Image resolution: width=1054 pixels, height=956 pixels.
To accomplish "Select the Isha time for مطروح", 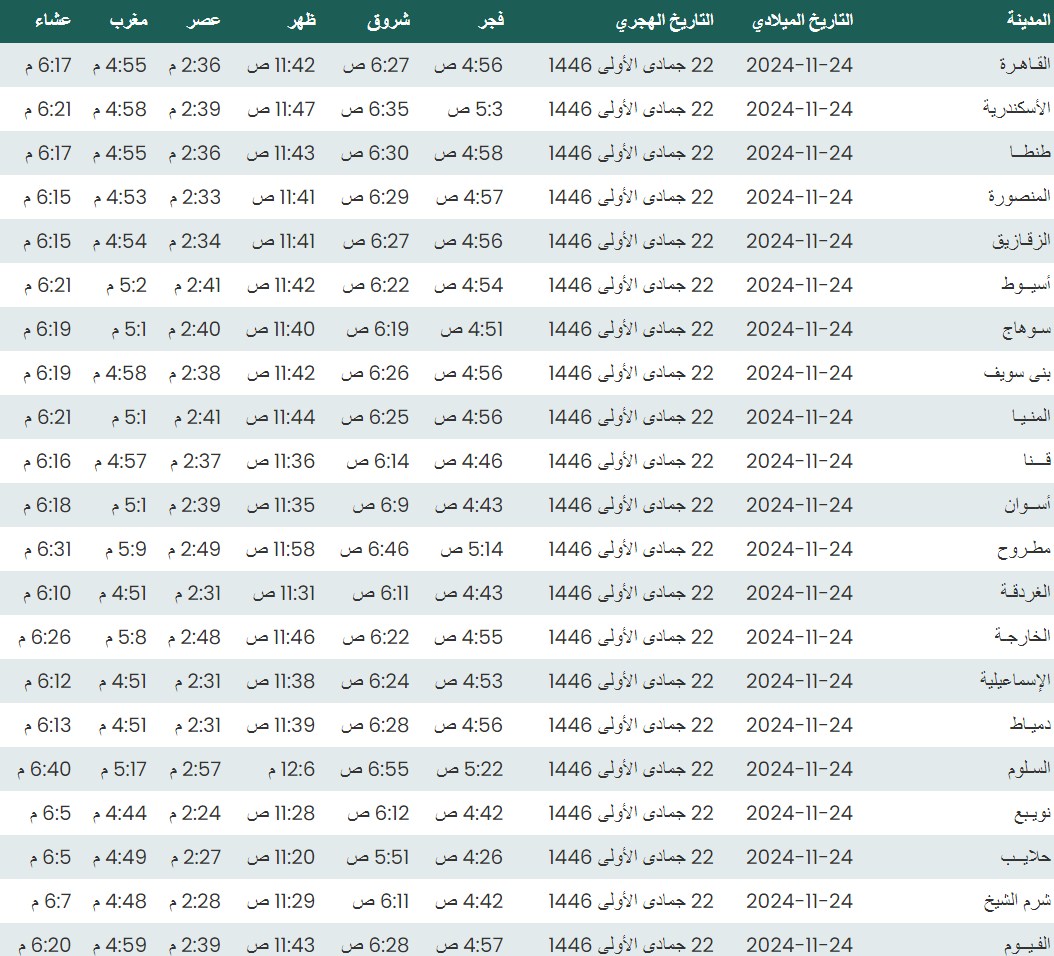I will 45,549.
